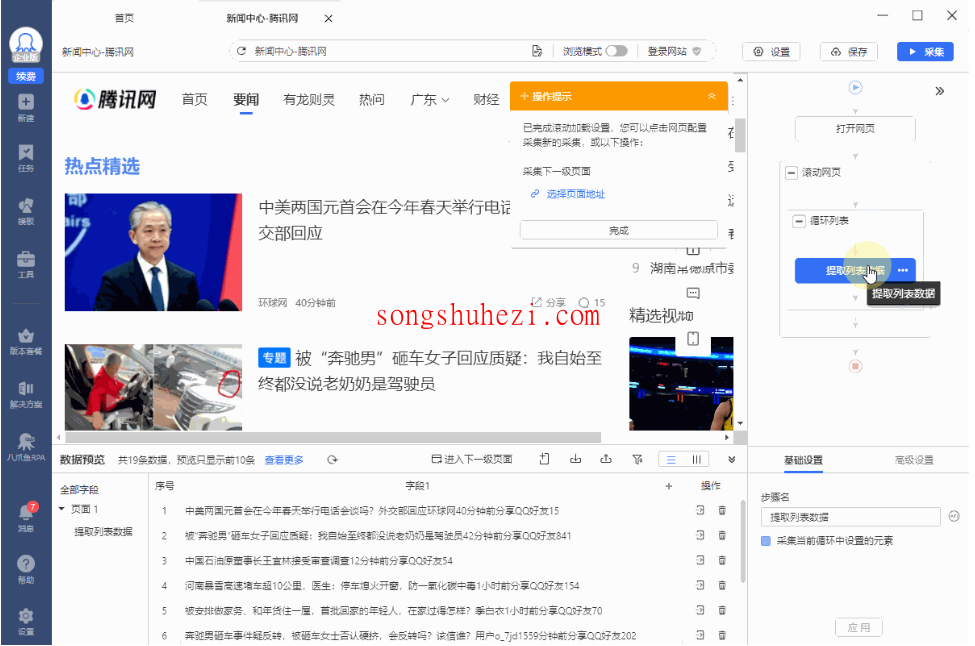The image size is (975, 646).
Task: Toggle the 浏览模式 switch
Action: point(616,51)
